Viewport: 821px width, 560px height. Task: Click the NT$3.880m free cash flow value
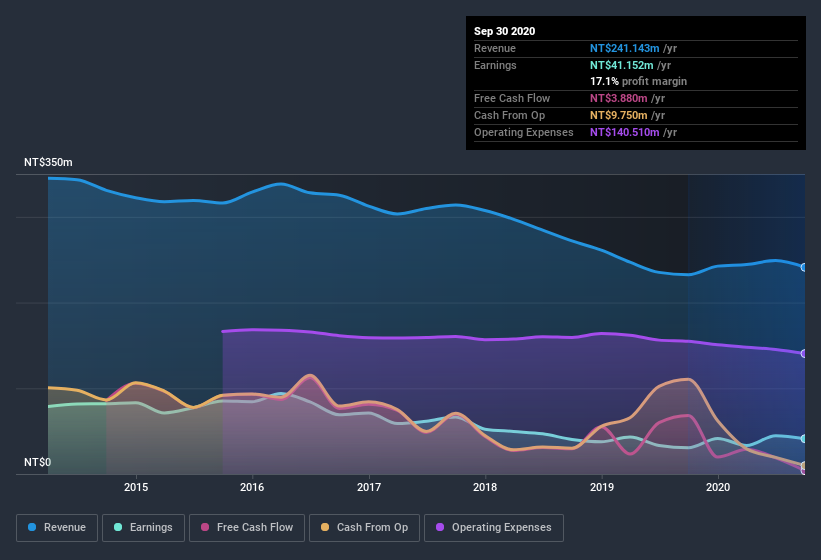point(618,98)
